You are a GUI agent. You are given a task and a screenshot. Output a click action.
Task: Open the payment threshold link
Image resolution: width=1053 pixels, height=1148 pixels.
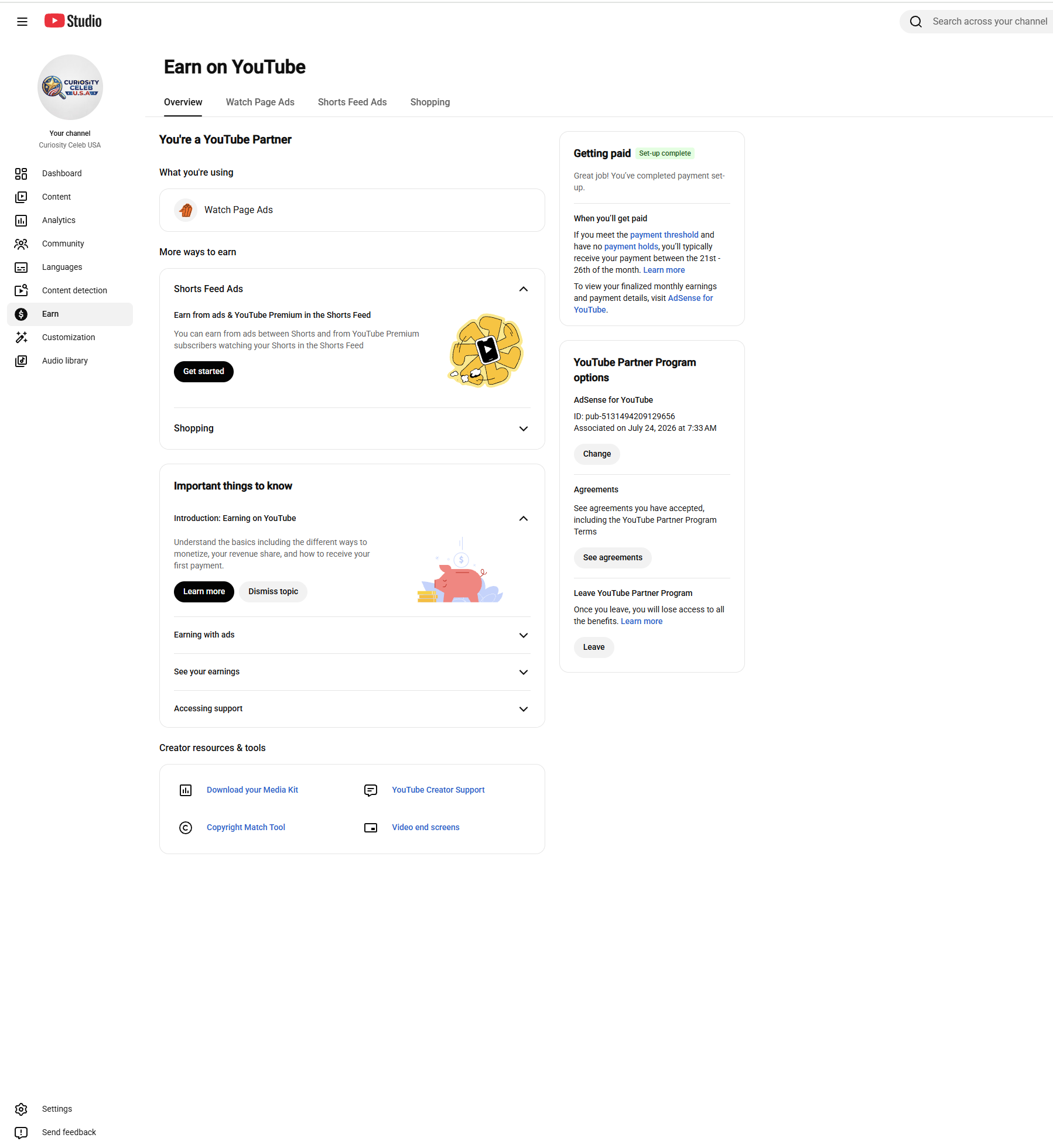(664, 235)
